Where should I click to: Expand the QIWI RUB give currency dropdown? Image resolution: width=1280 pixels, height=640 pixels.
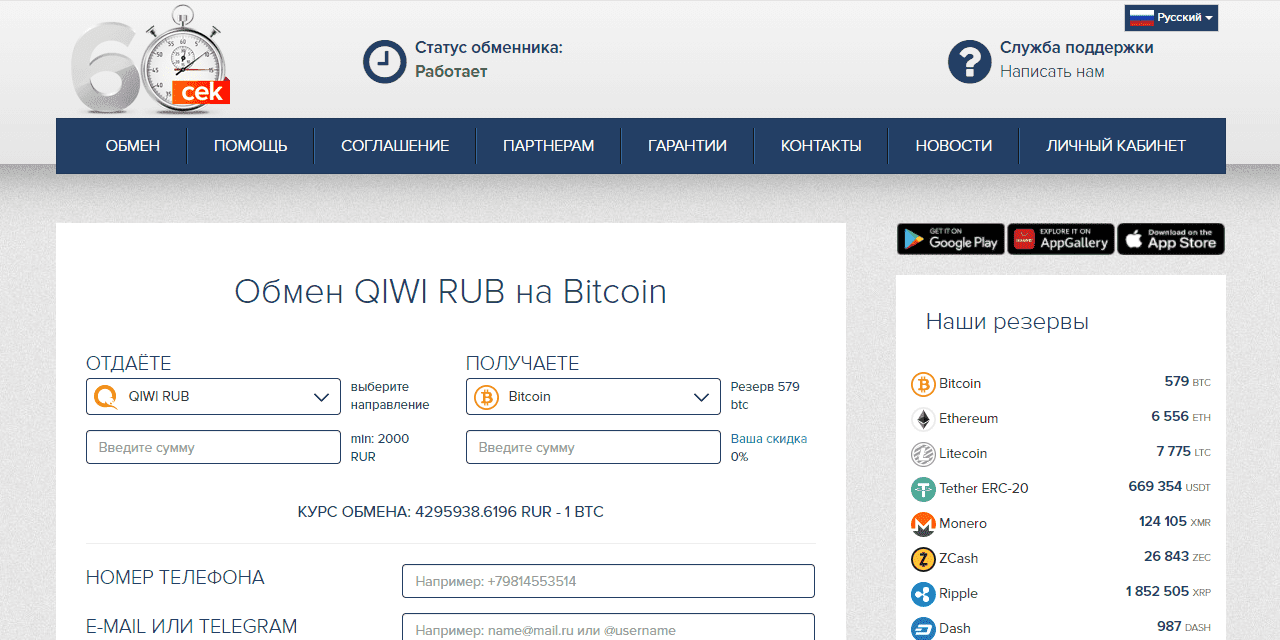[x=213, y=397]
